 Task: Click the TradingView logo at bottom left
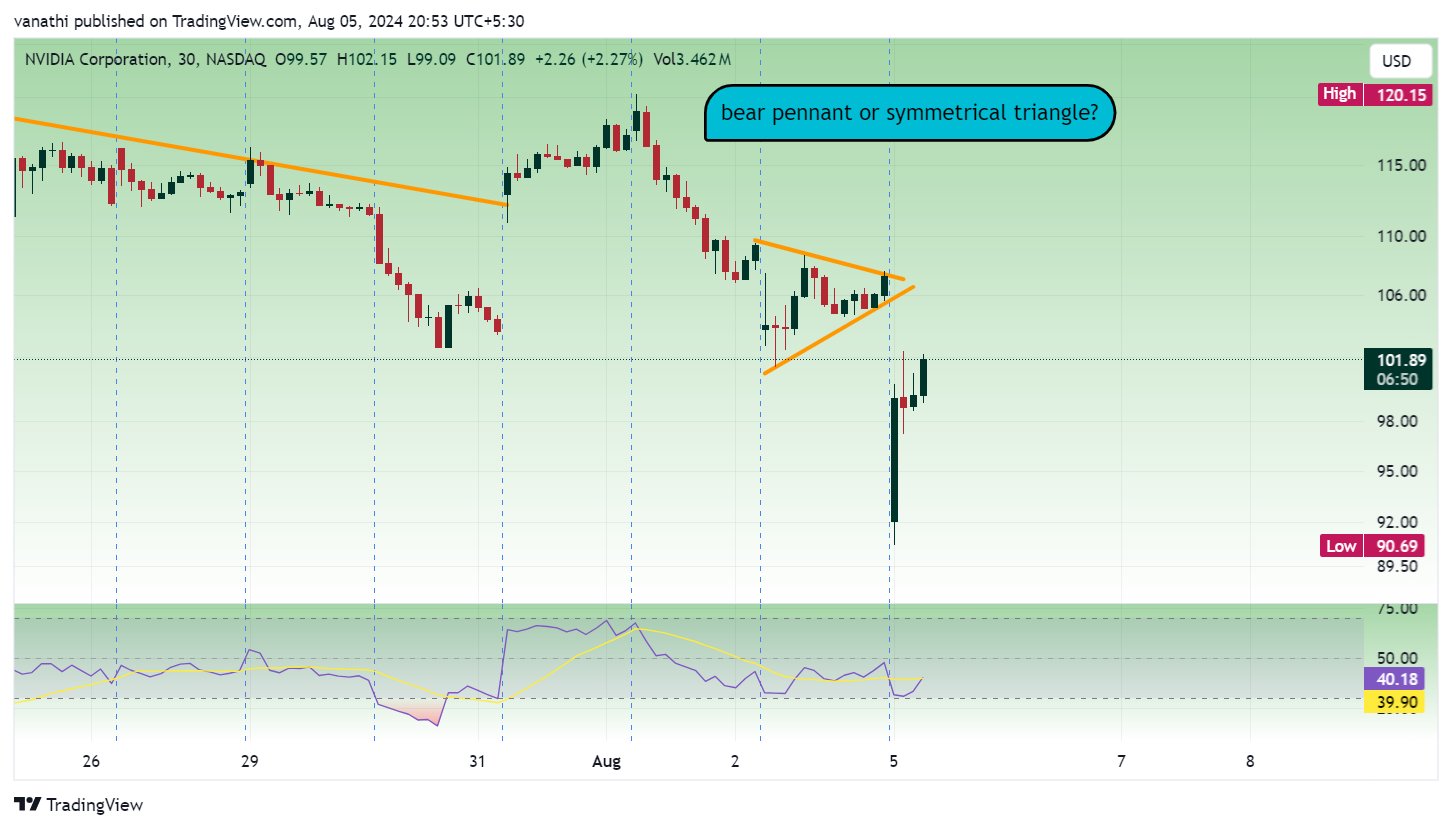coord(79,805)
